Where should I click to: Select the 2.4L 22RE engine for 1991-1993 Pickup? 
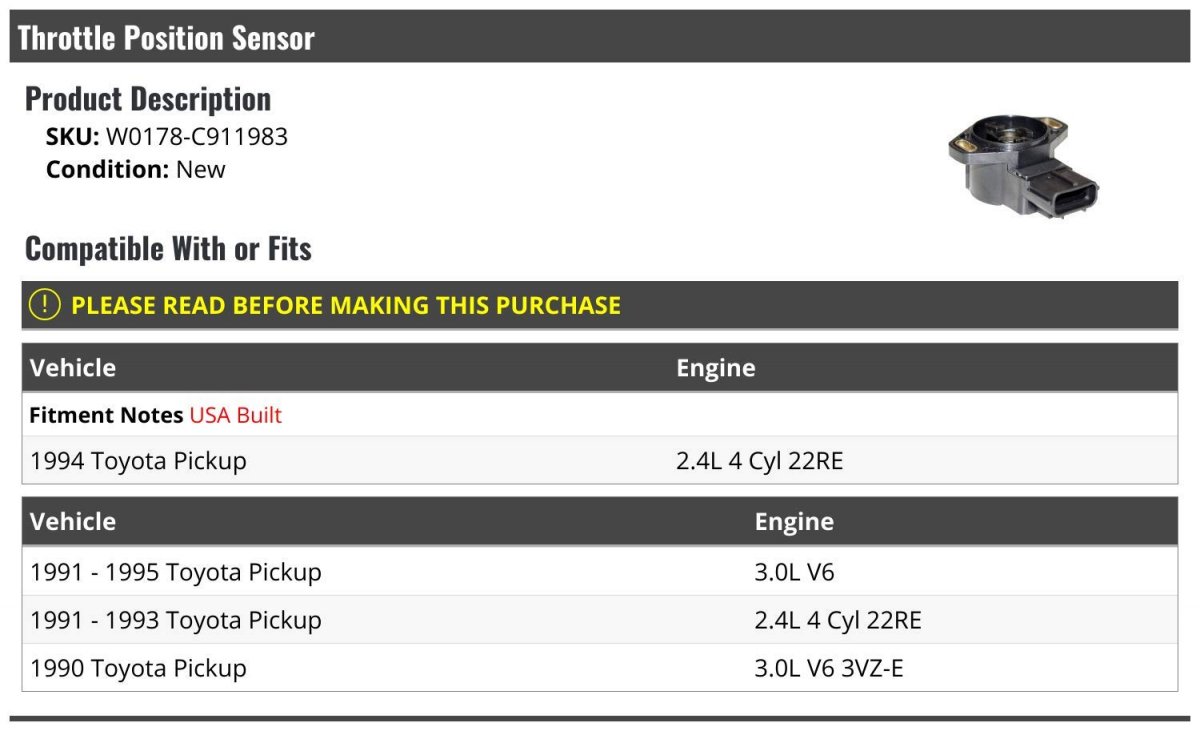click(838, 620)
